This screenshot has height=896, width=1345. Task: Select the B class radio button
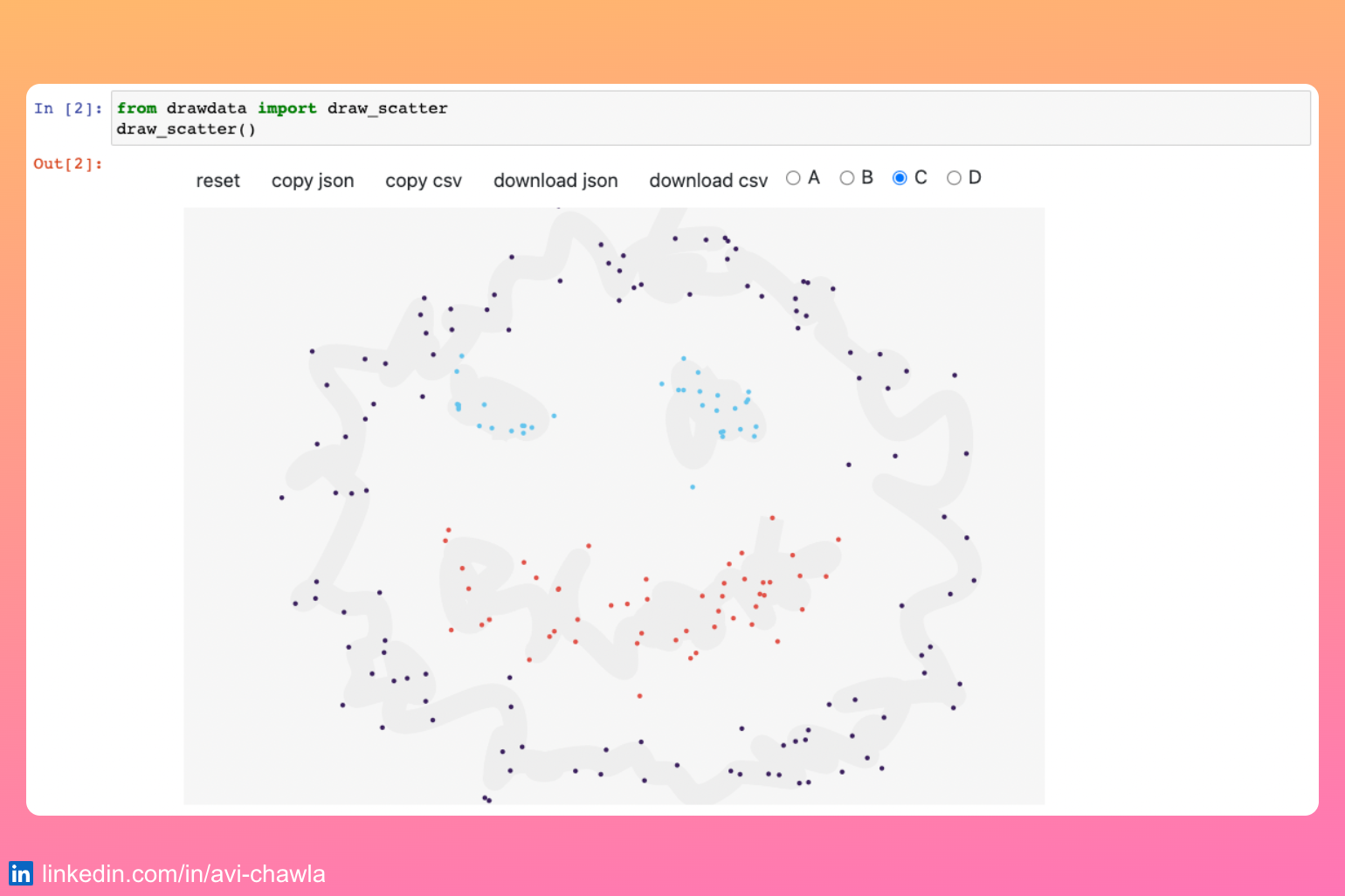point(846,177)
